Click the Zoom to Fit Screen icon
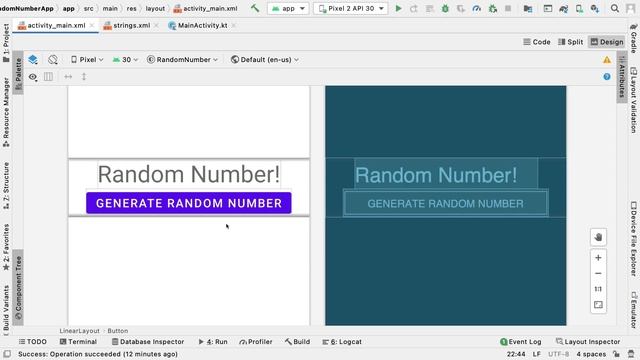 click(598, 305)
